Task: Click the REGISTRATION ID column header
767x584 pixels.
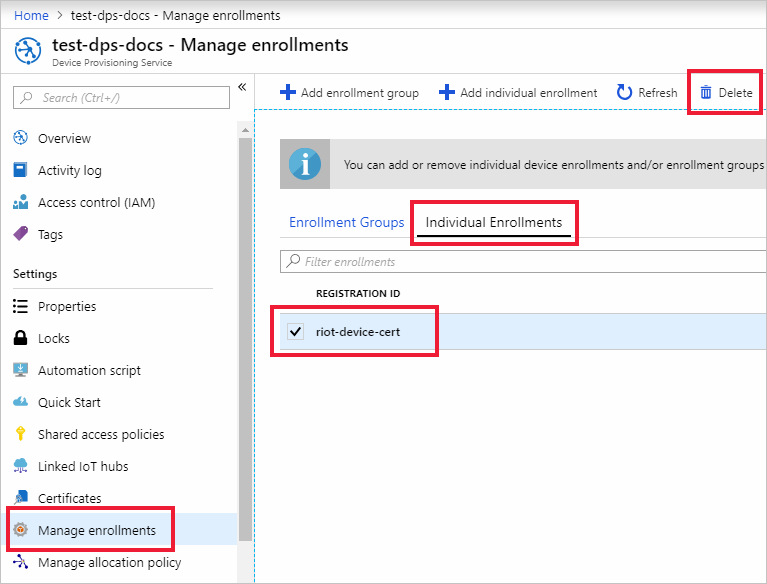Action: 358,293
